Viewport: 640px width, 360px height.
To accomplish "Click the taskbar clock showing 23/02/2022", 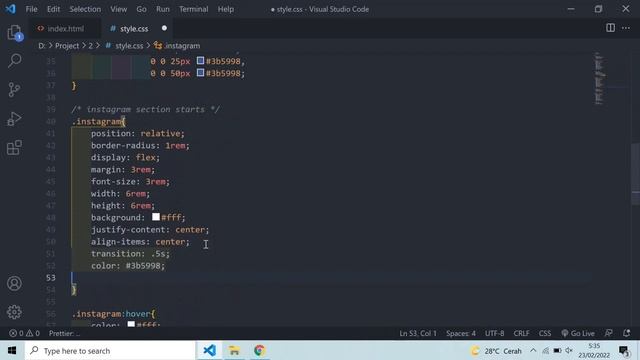I will click(x=594, y=351).
